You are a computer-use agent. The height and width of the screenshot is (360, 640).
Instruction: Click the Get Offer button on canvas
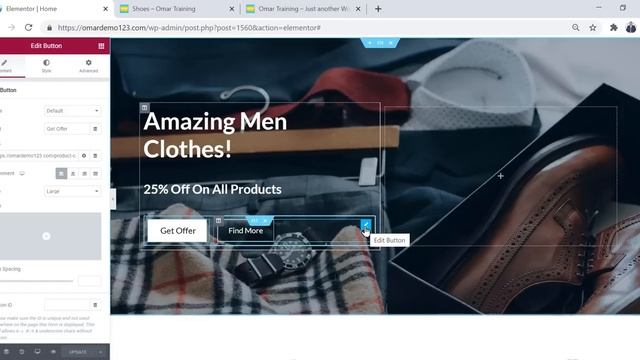178,231
